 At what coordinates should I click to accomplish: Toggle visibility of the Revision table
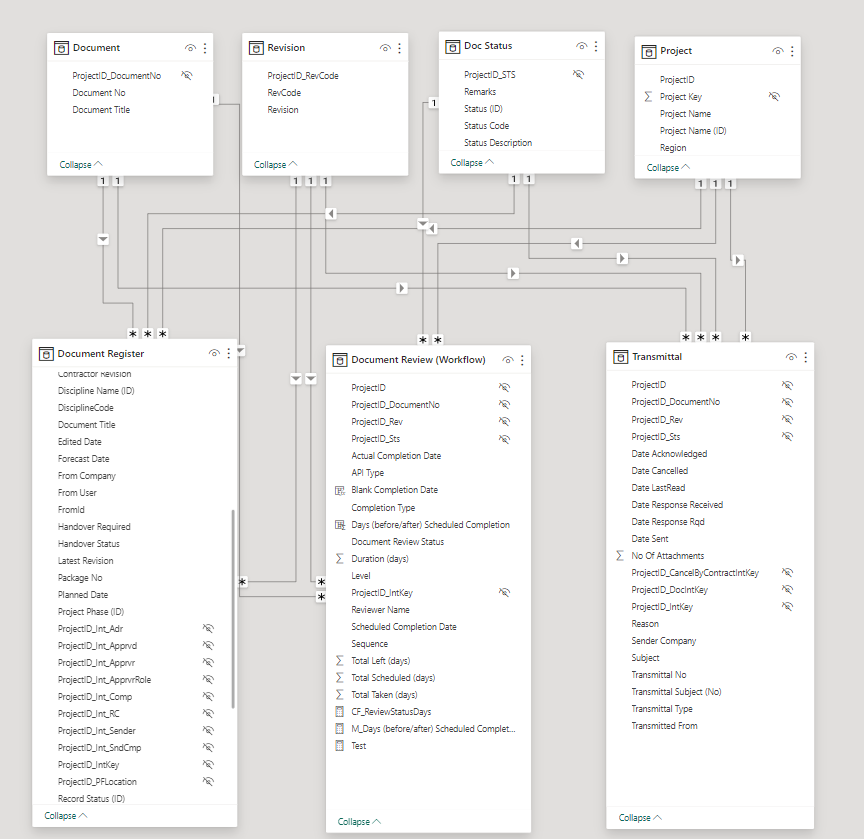[x=385, y=48]
